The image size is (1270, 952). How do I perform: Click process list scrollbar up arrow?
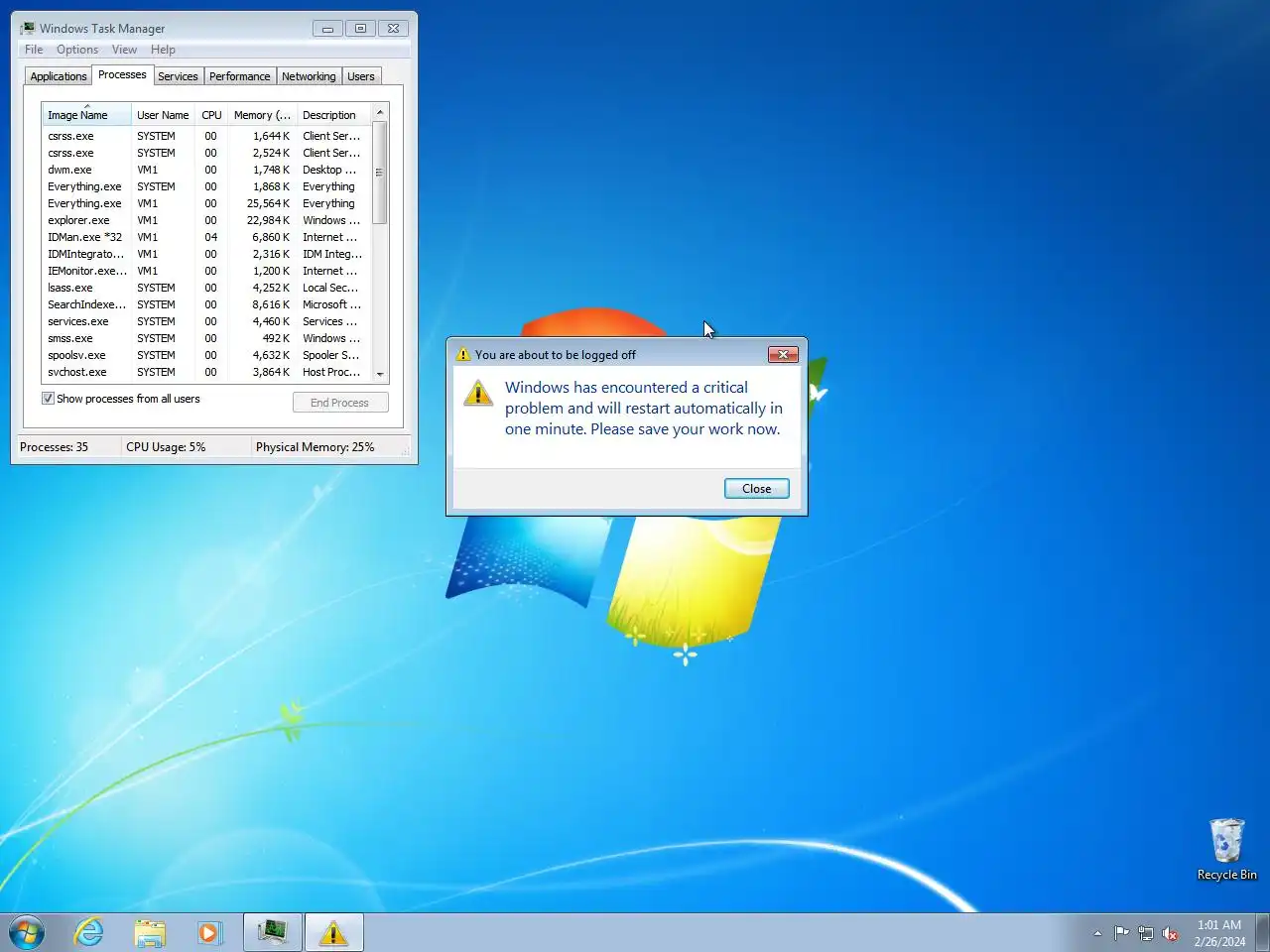click(380, 112)
